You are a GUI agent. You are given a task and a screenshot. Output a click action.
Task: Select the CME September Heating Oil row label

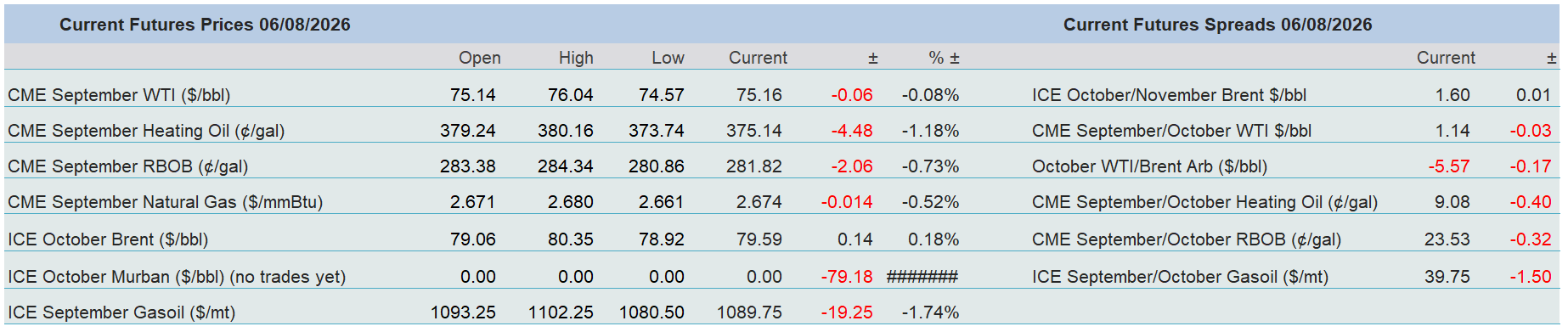pos(146,131)
